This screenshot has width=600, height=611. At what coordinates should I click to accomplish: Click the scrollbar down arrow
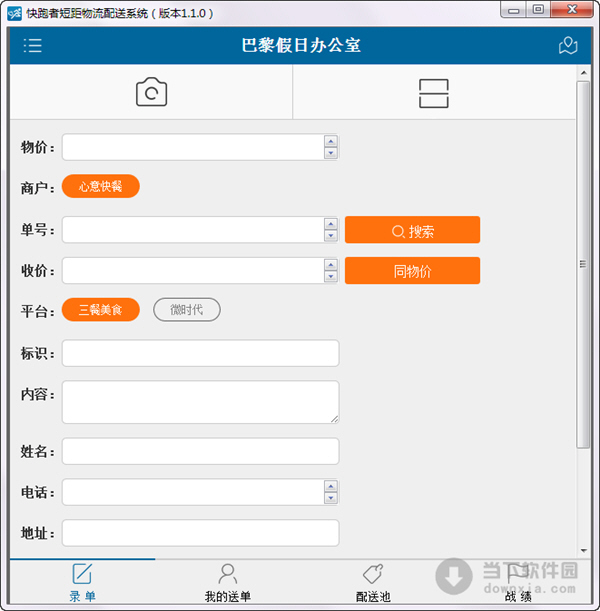click(x=583, y=551)
